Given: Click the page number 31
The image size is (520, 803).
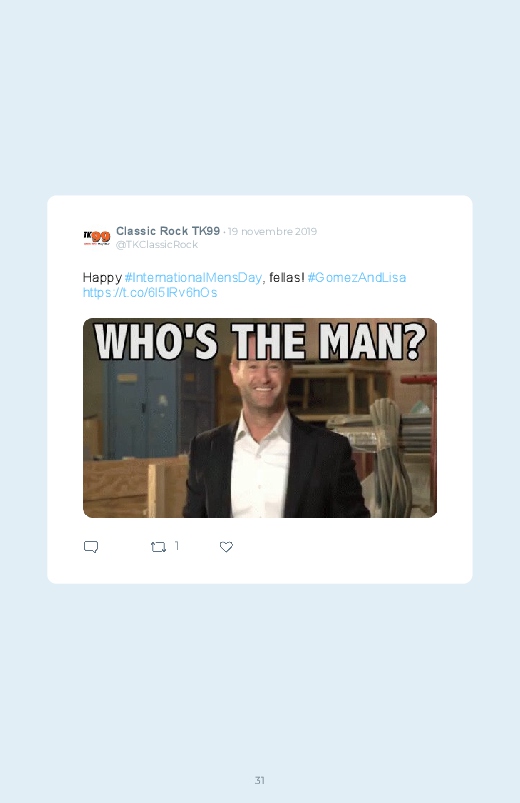Looking at the screenshot, I should click(260, 780).
